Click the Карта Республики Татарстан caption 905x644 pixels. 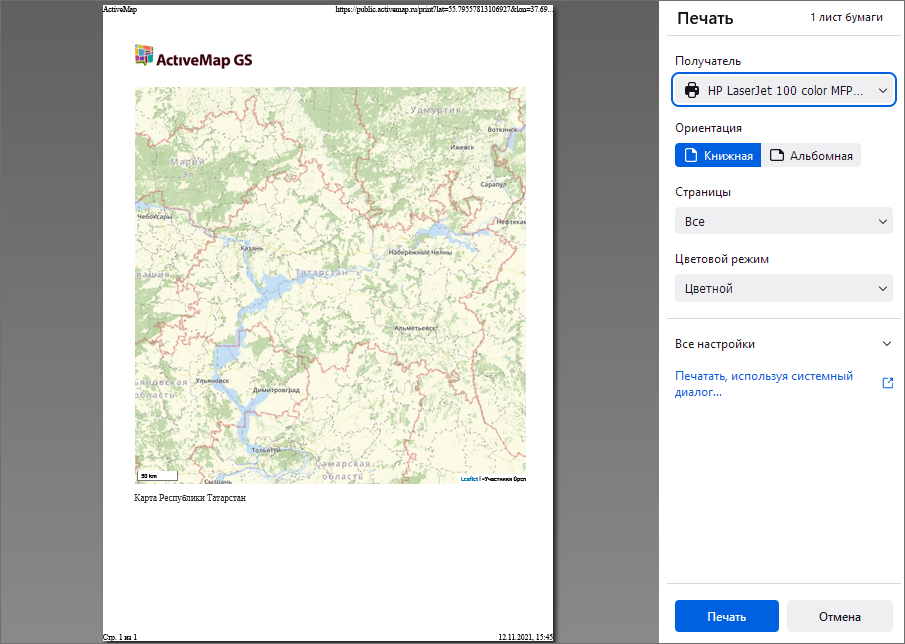(x=189, y=497)
